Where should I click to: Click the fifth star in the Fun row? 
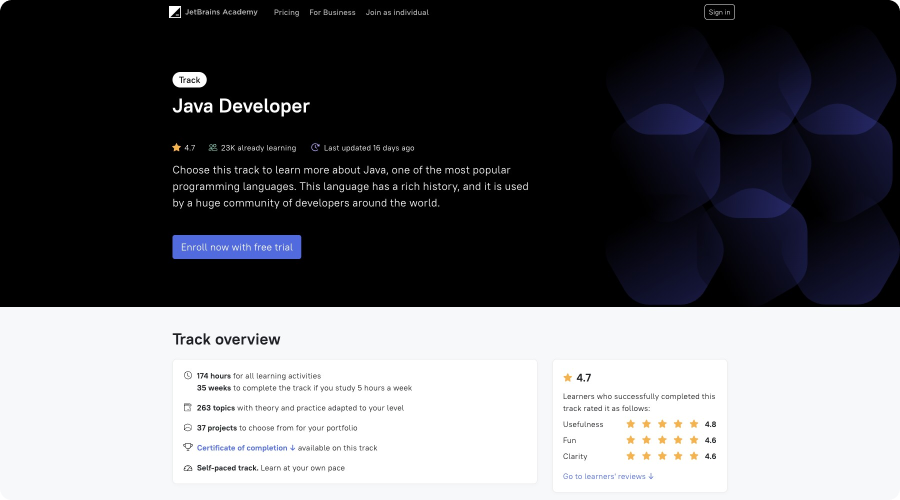(x=694, y=440)
